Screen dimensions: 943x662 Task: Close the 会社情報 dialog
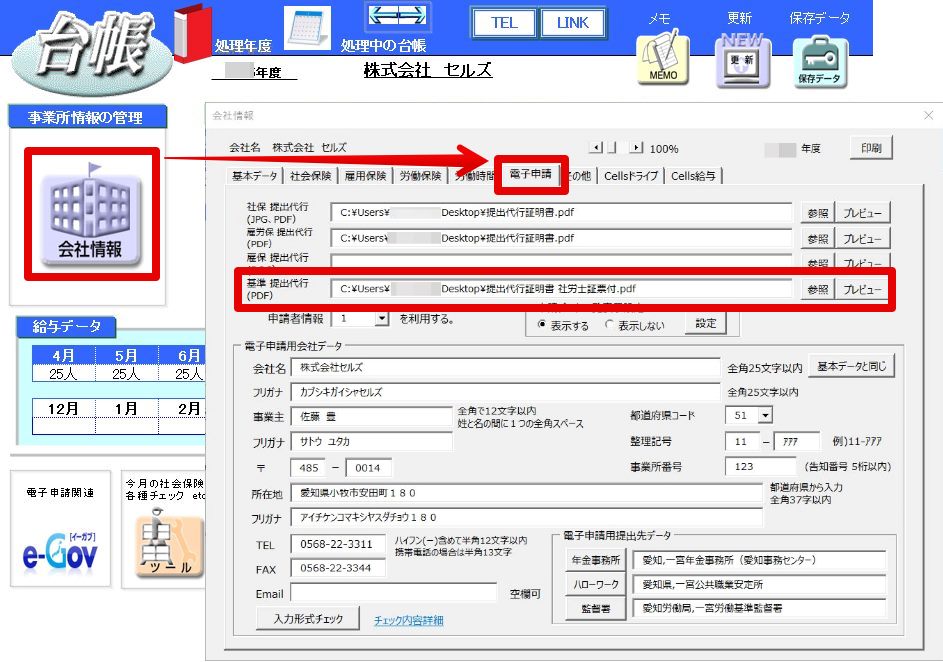[x=929, y=115]
